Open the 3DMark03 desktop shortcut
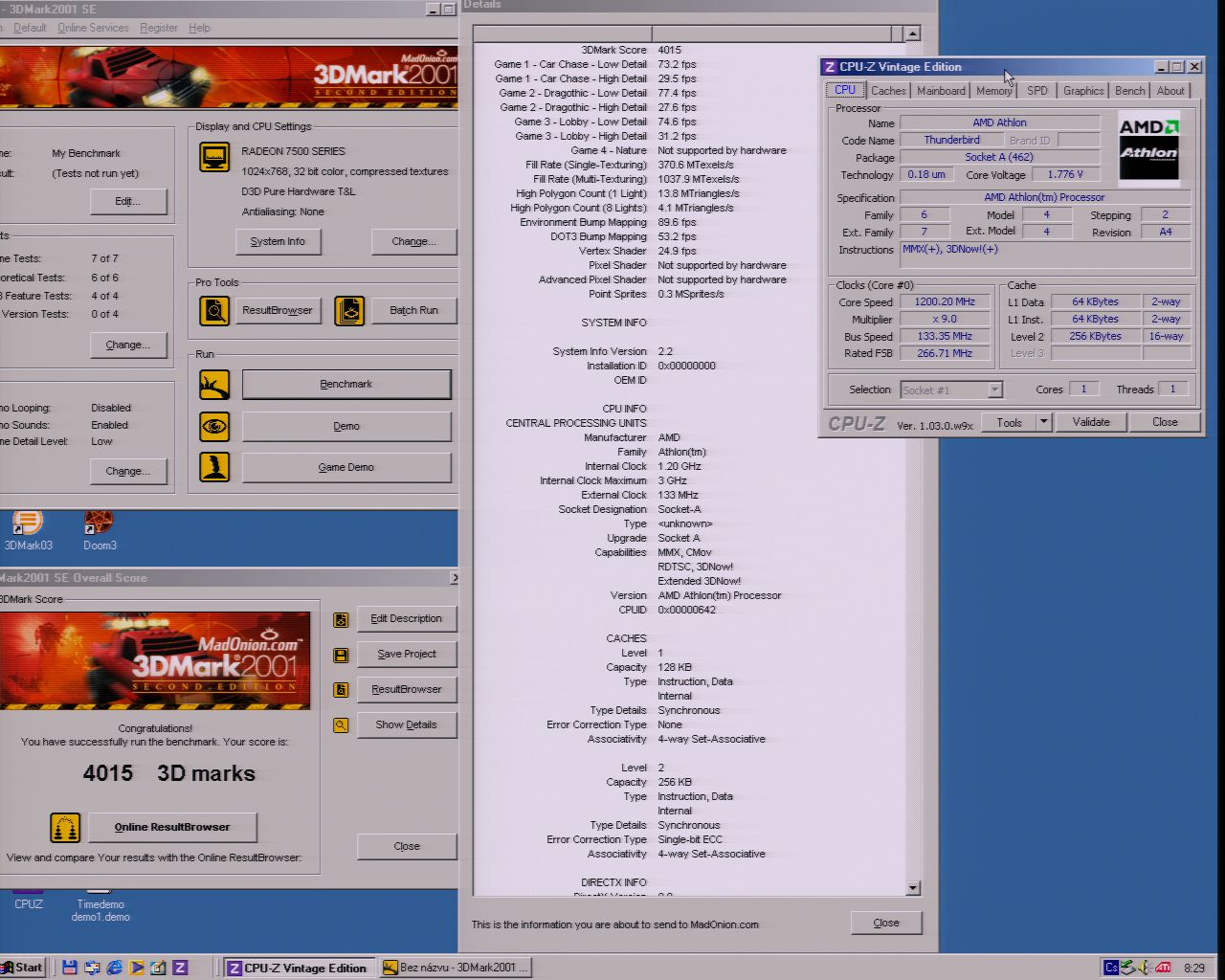The width and height of the screenshot is (1225, 980). [28, 531]
